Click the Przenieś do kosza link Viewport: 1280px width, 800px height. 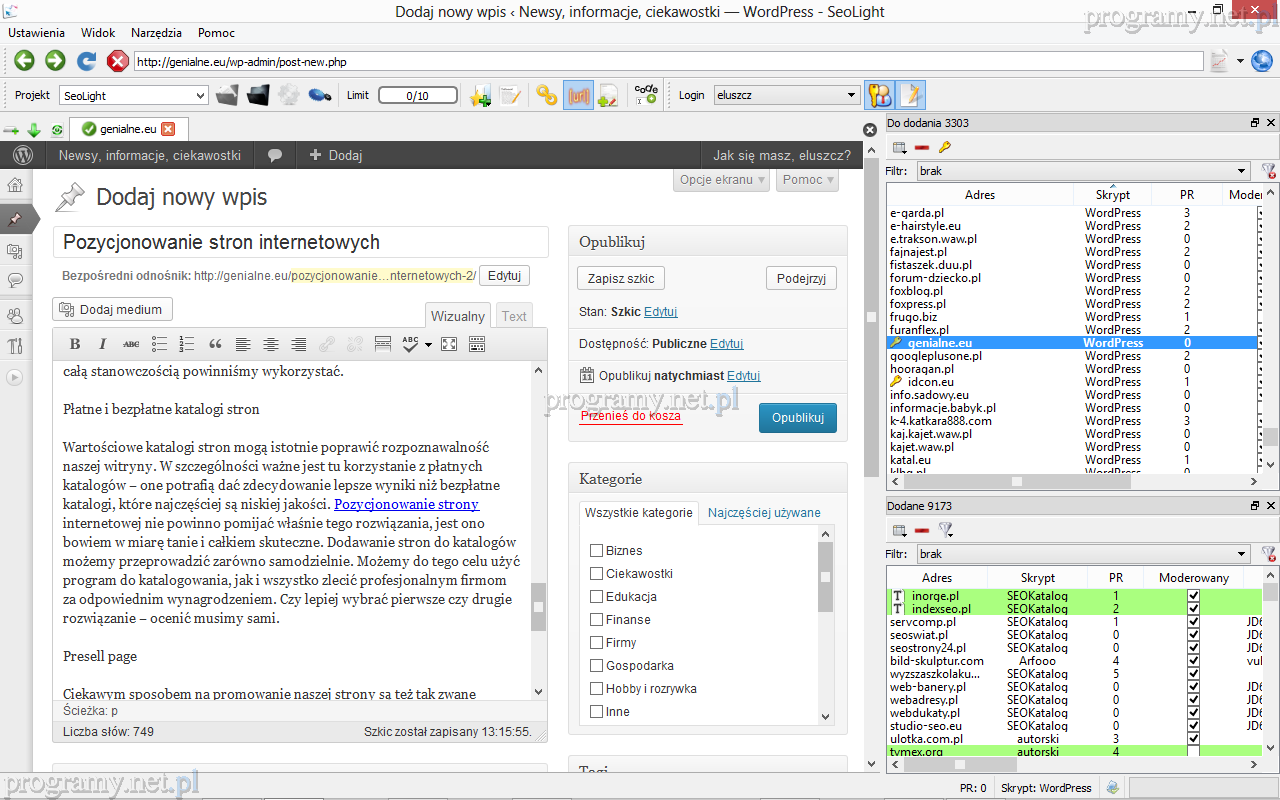(x=630, y=416)
